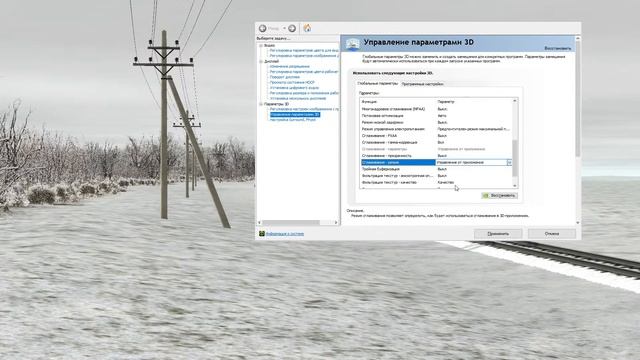The height and width of the screenshot is (360, 640).
Task: Select the Сглаживание - гамма-коррекция row
Action: (x=436, y=142)
